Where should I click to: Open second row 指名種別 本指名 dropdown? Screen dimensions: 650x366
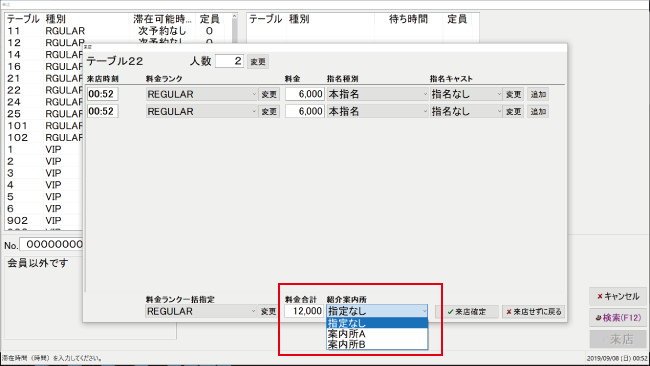pyautogui.click(x=377, y=111)
